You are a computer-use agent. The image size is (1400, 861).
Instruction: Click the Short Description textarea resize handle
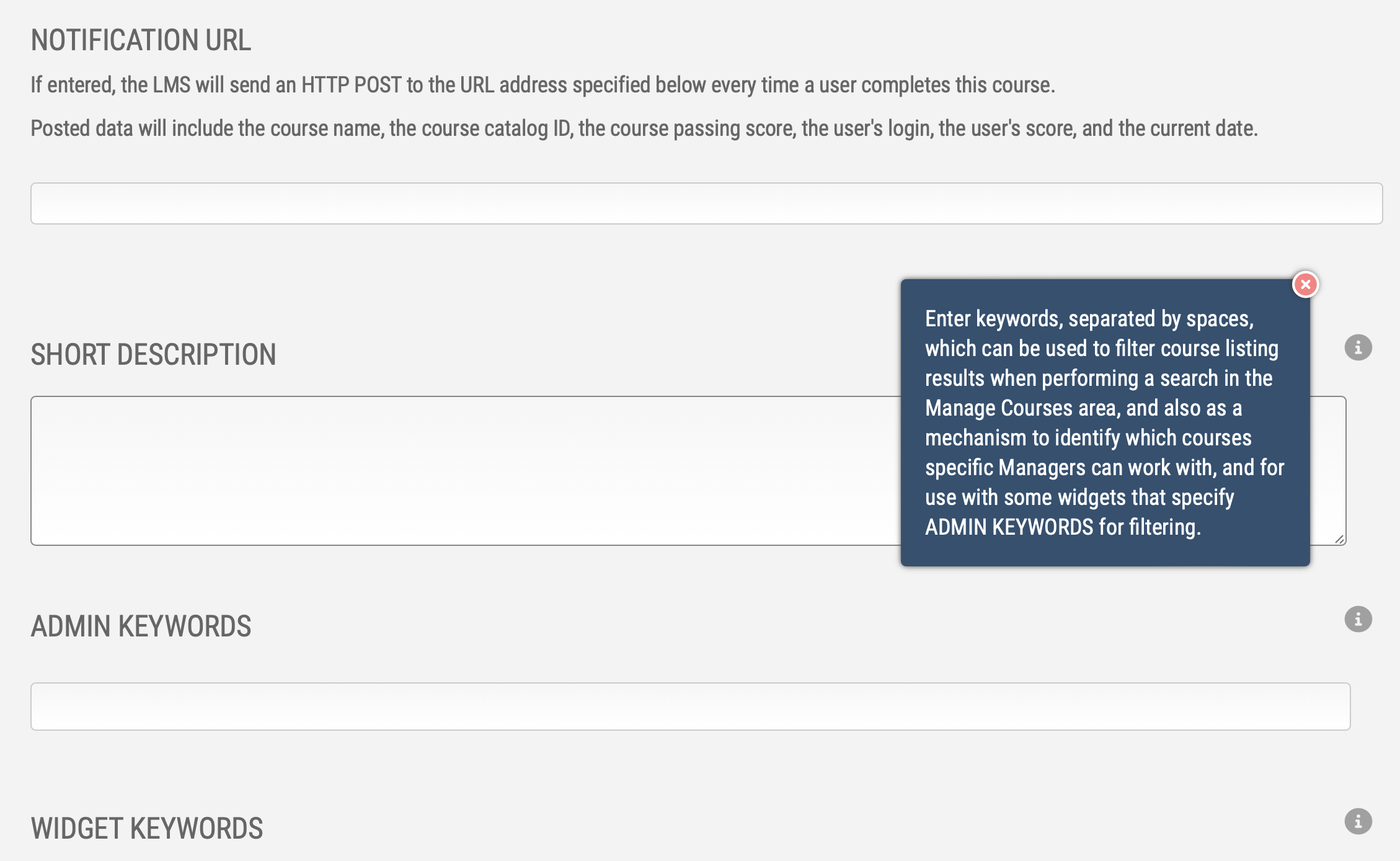click(1339, 539)
